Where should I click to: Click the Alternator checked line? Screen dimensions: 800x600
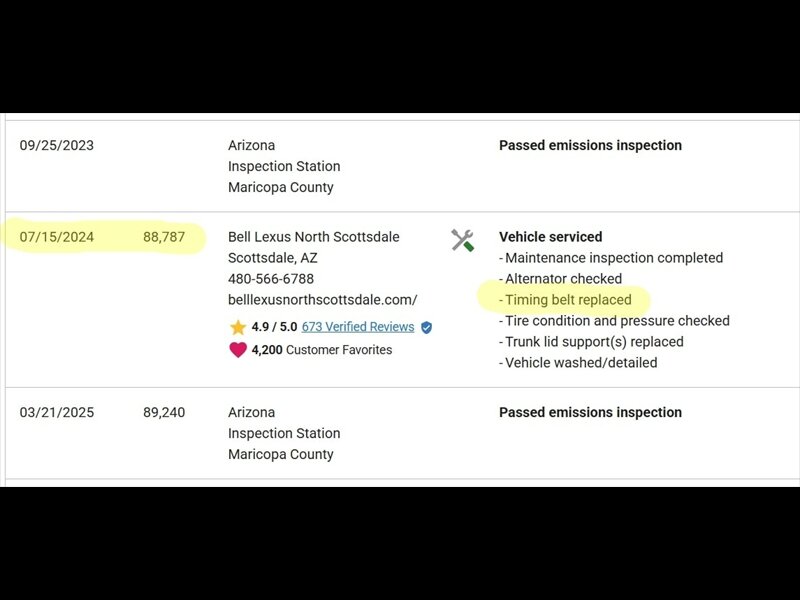[x=560, y=279]
